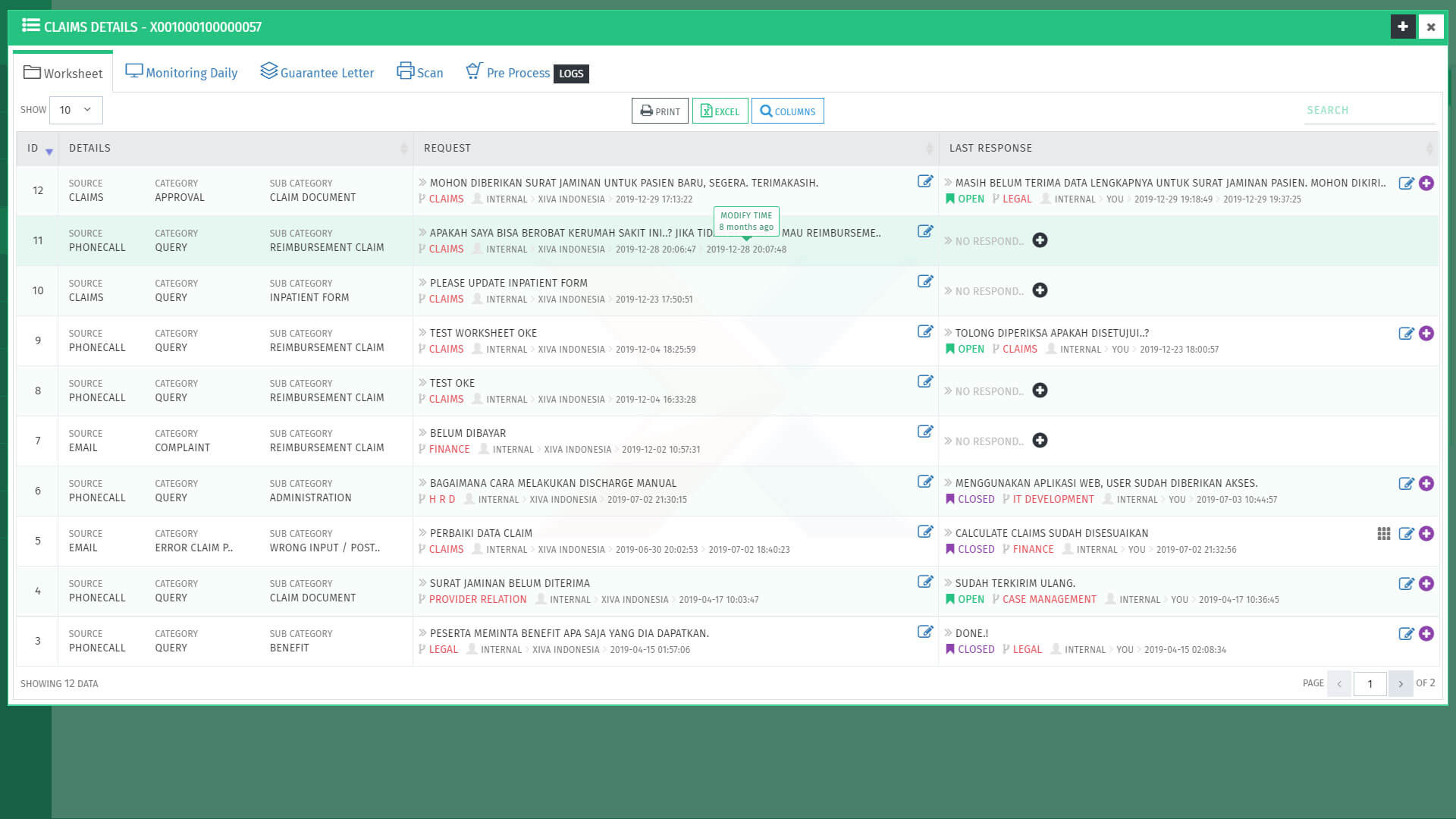Edit the 'Test oke' request

[x=925, y=381]
